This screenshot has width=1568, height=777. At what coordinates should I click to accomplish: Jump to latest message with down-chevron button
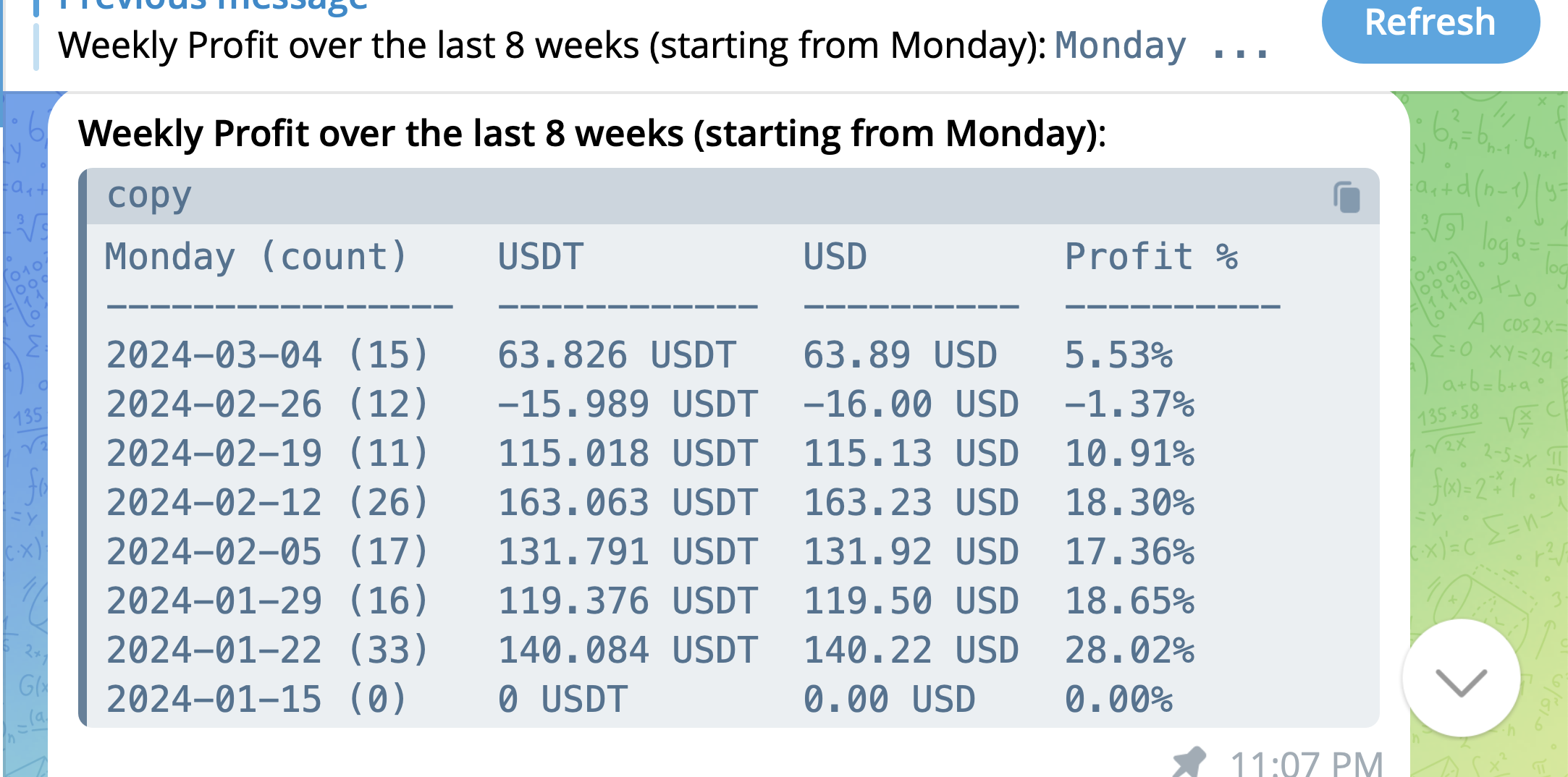1461,679
